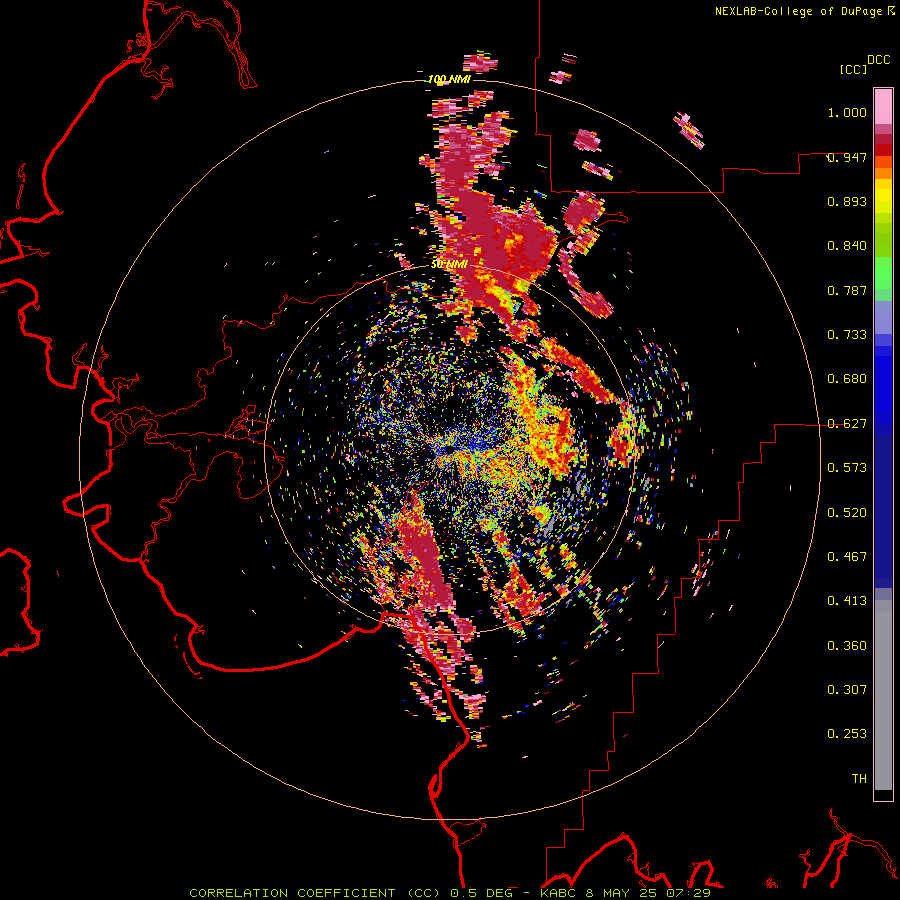The image size is (900, 900).
Task: Click the CORRELATION COEFFICIENT (CC) caption text
Action: click(314, 893)
